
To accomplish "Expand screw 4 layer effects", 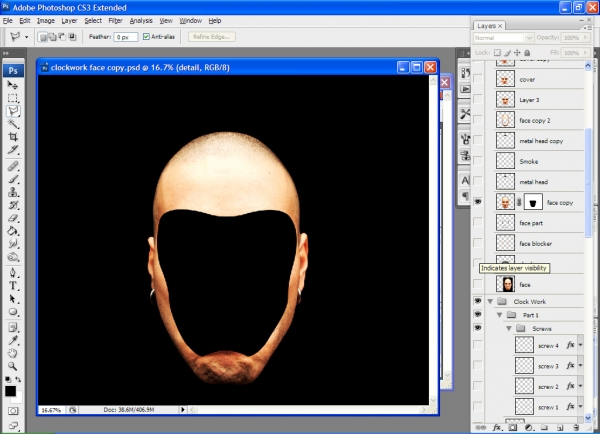I will click(580, 345).
